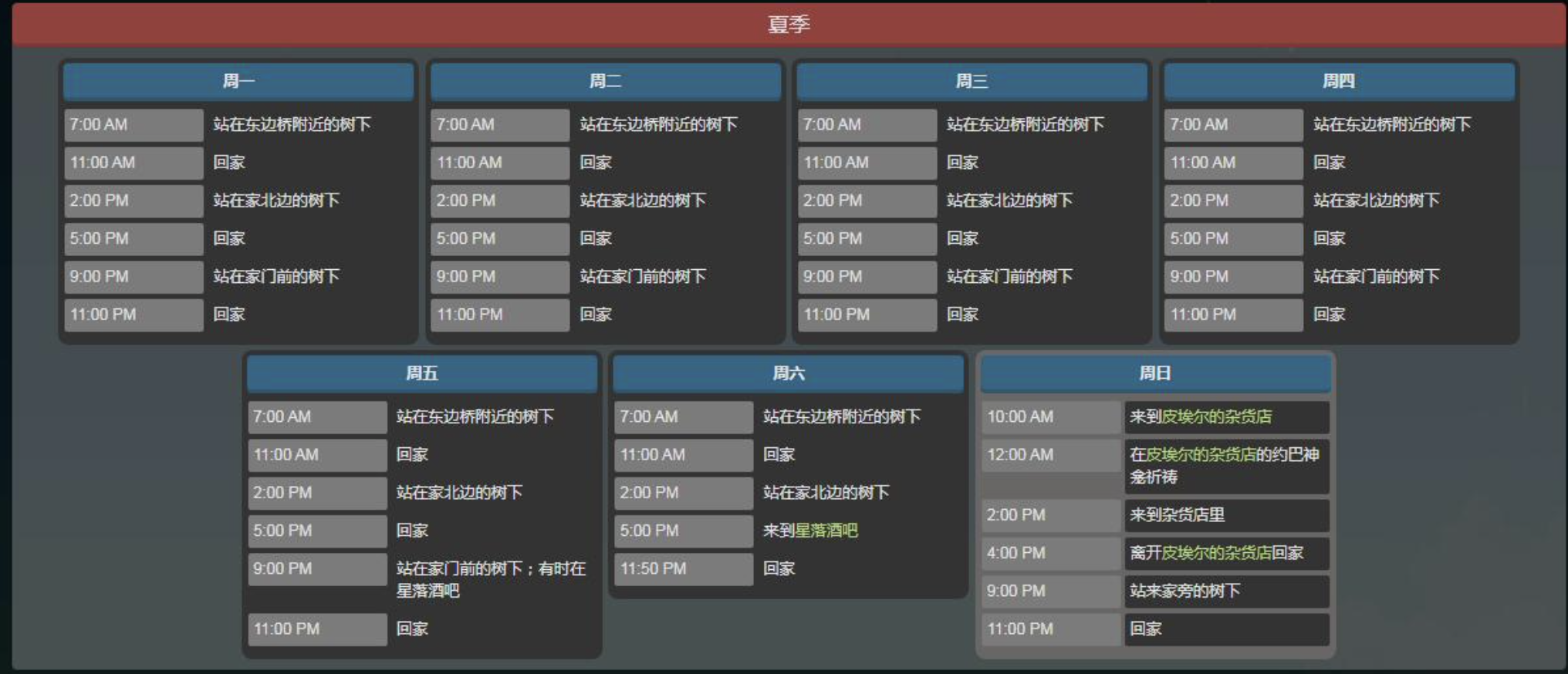Collapse the 夏季 season header bar
This screenshot has width=1568, height=674.
coord(788,25)
